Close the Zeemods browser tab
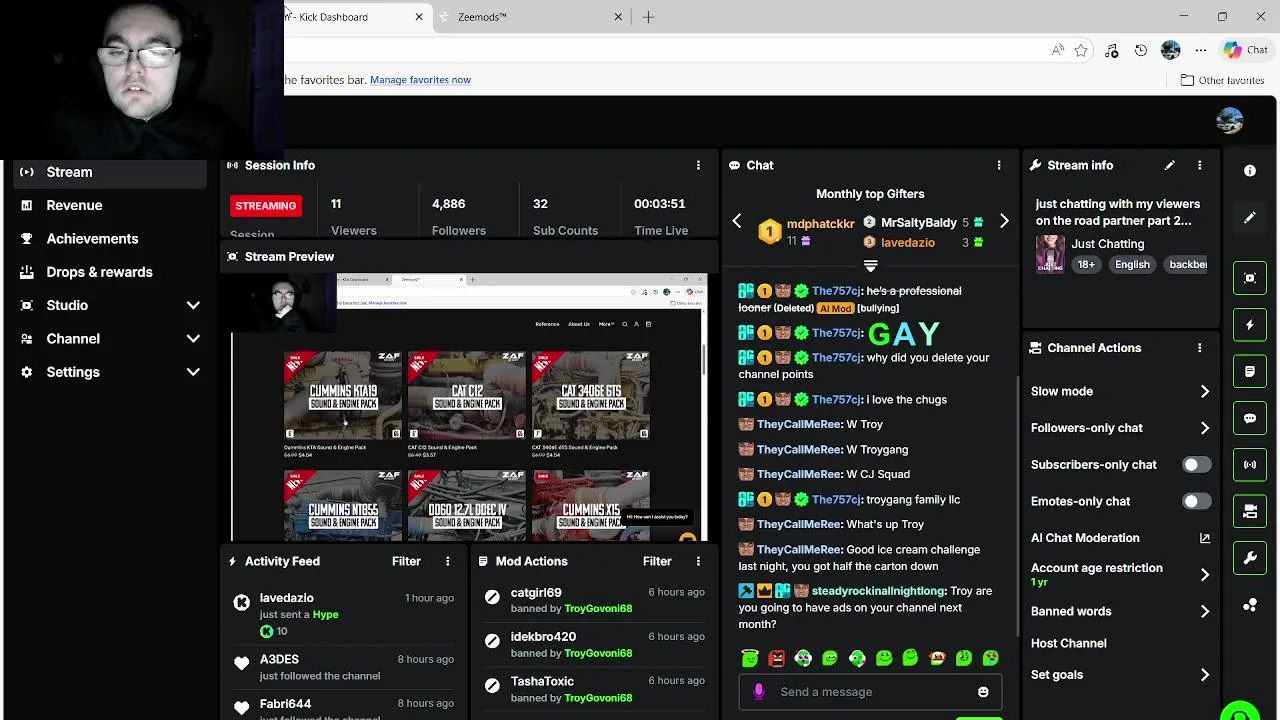1280x720 pixels. (x=618, y=17)
